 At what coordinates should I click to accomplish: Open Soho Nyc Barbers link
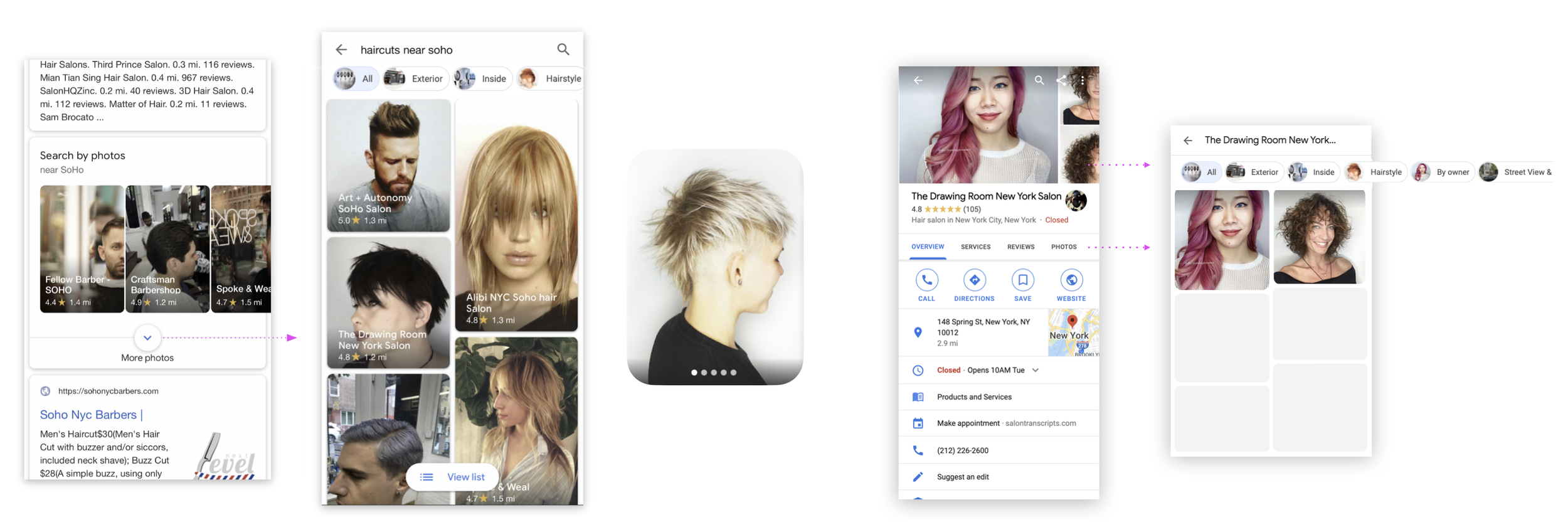92,415
